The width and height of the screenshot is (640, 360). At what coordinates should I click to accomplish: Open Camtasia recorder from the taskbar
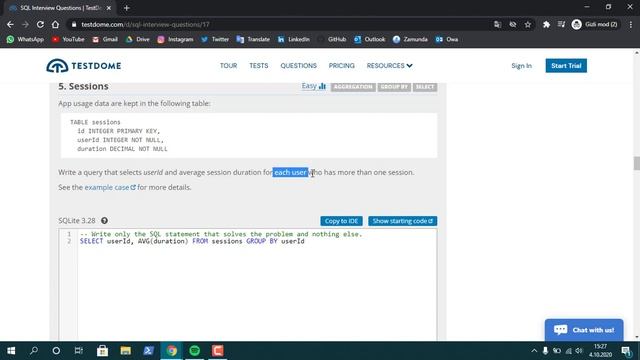tap(218, 351)
